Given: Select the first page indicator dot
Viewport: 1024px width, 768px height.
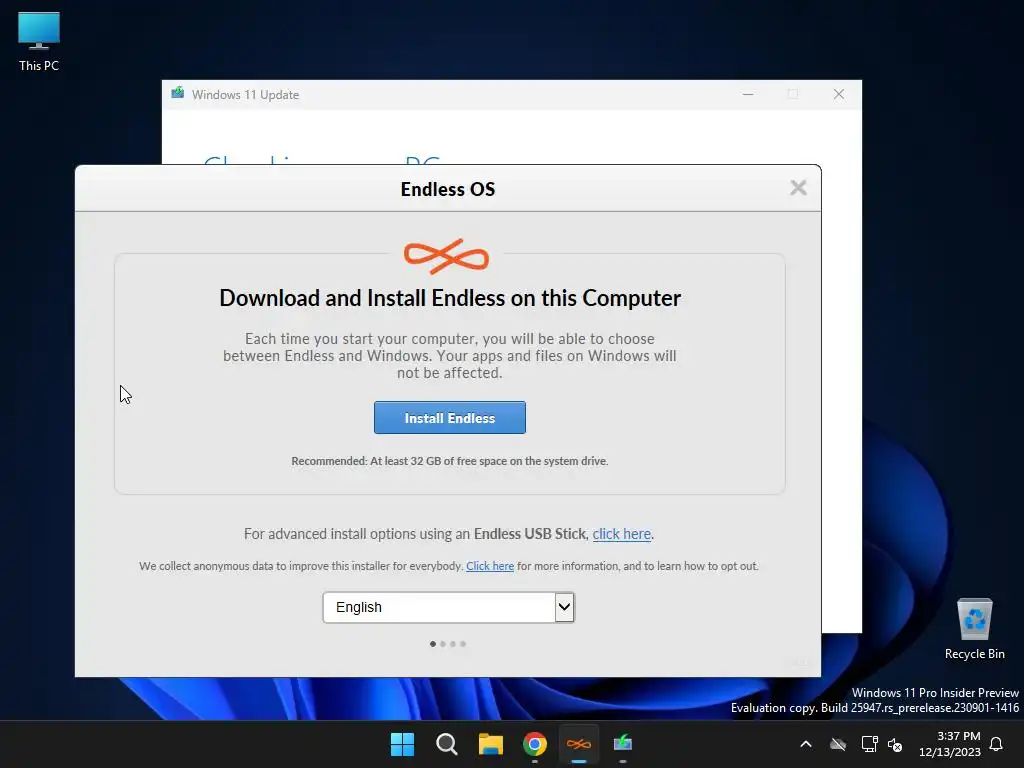Looking at the screenshot, I should pyautogui.click(x=433, y=644).
